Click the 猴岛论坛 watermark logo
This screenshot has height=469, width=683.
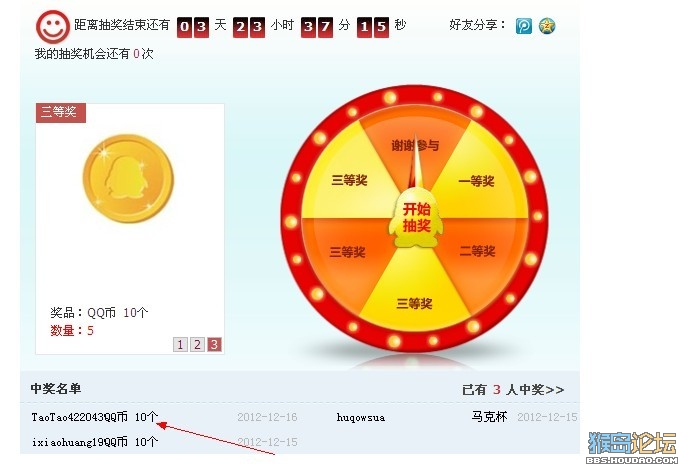[632, 447]
